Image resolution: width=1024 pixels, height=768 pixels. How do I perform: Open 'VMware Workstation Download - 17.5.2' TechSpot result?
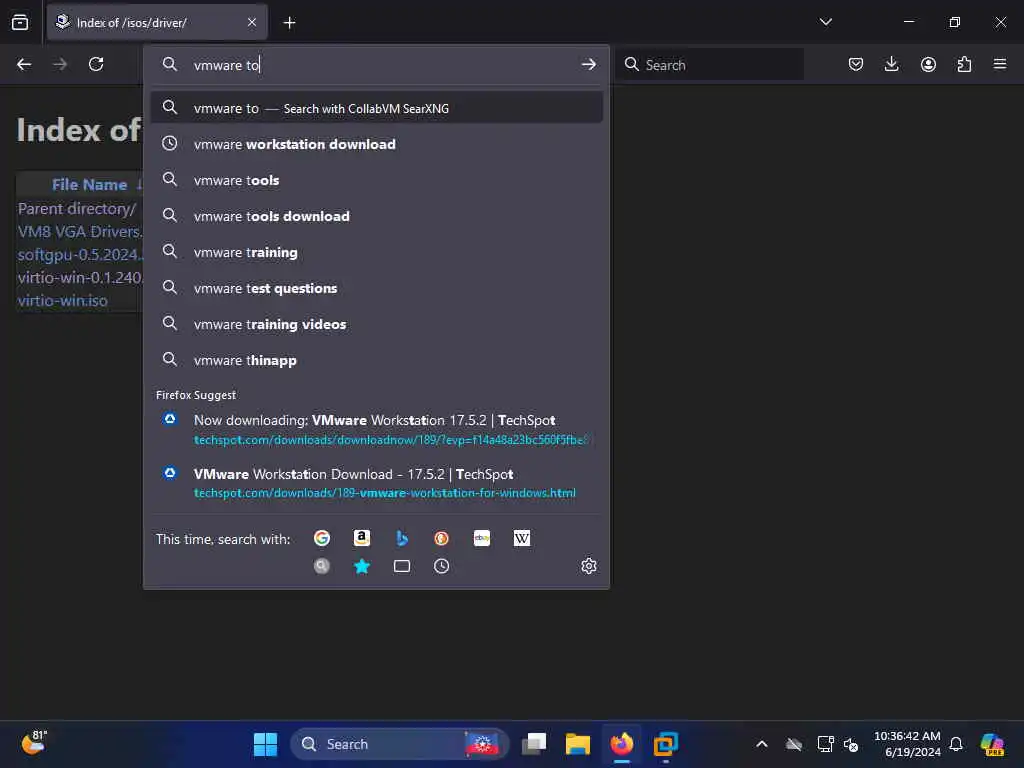click(x=377, y=483)
